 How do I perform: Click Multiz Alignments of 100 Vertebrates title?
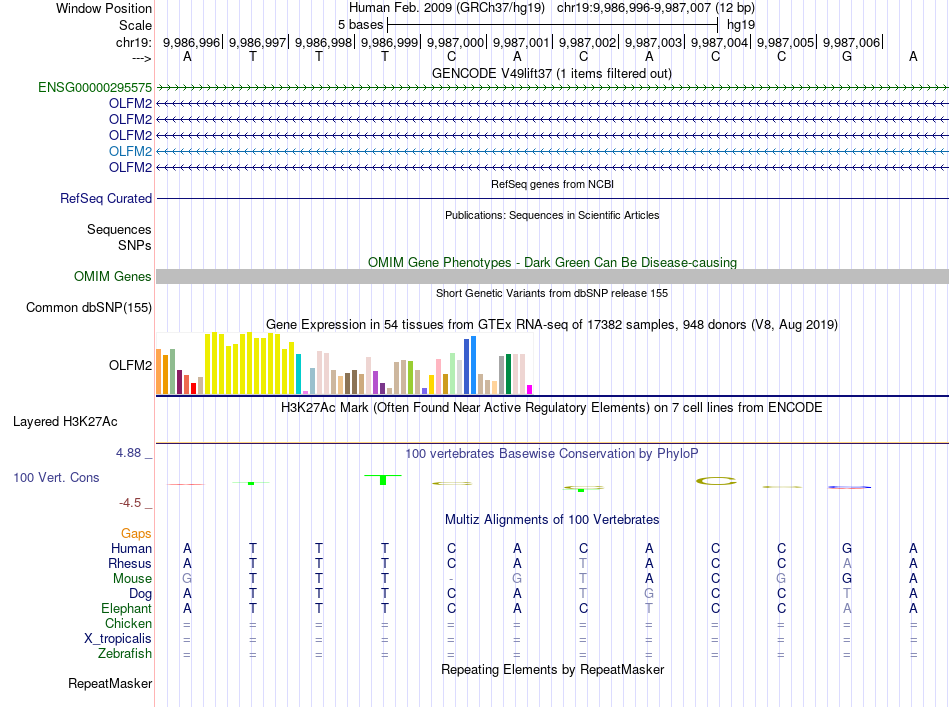[552, 520]
